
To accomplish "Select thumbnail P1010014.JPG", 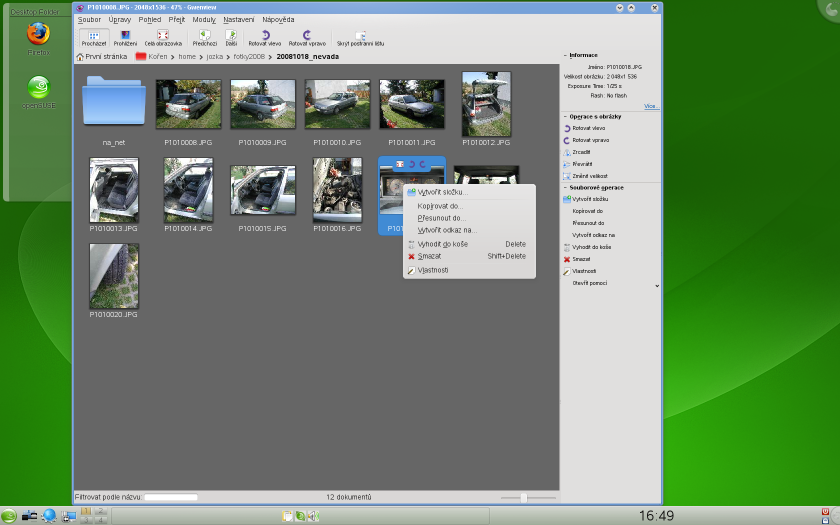I will [x=188, y=190].
